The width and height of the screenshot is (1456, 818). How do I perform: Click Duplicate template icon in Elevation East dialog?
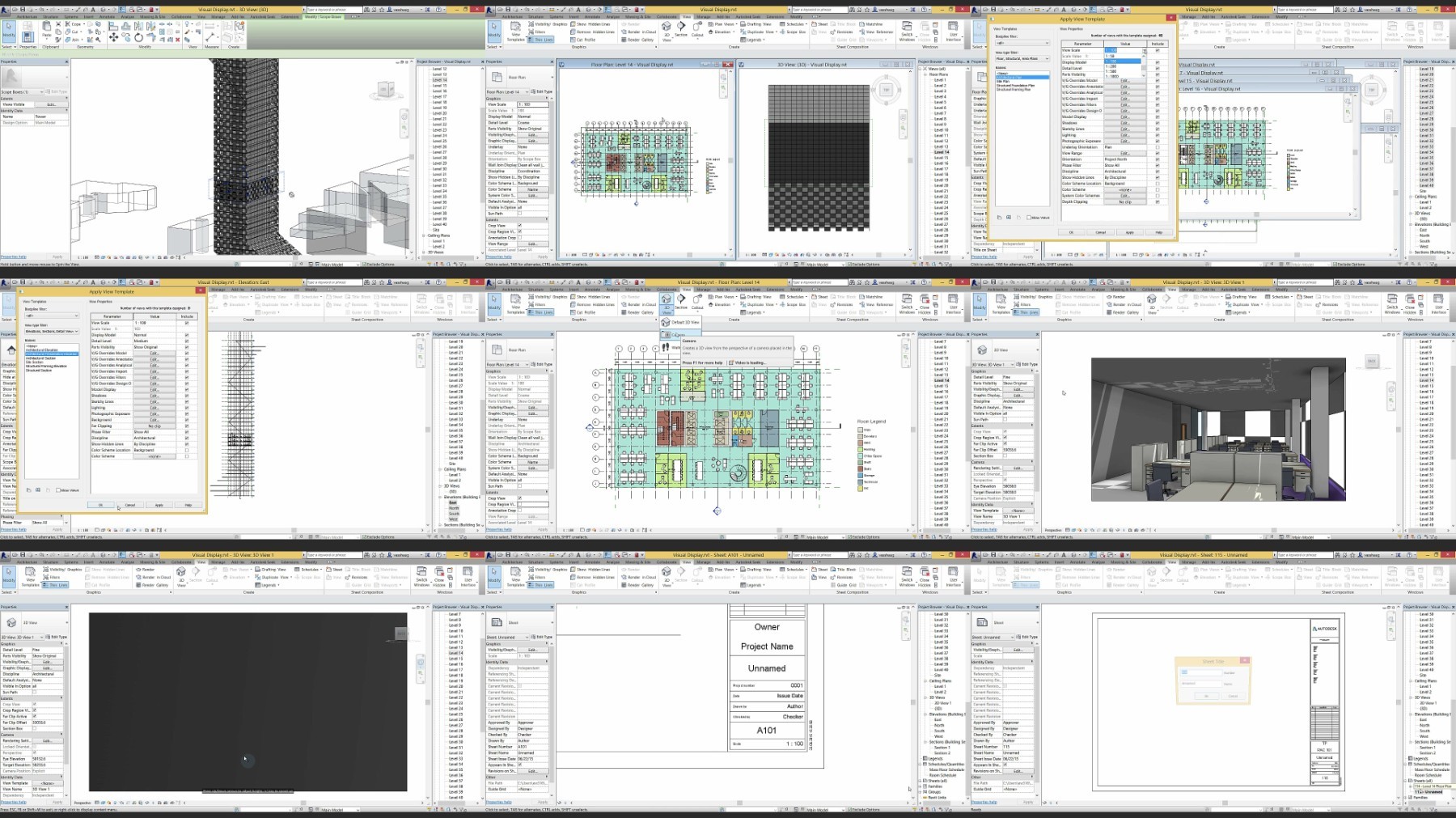click(28, 490)
